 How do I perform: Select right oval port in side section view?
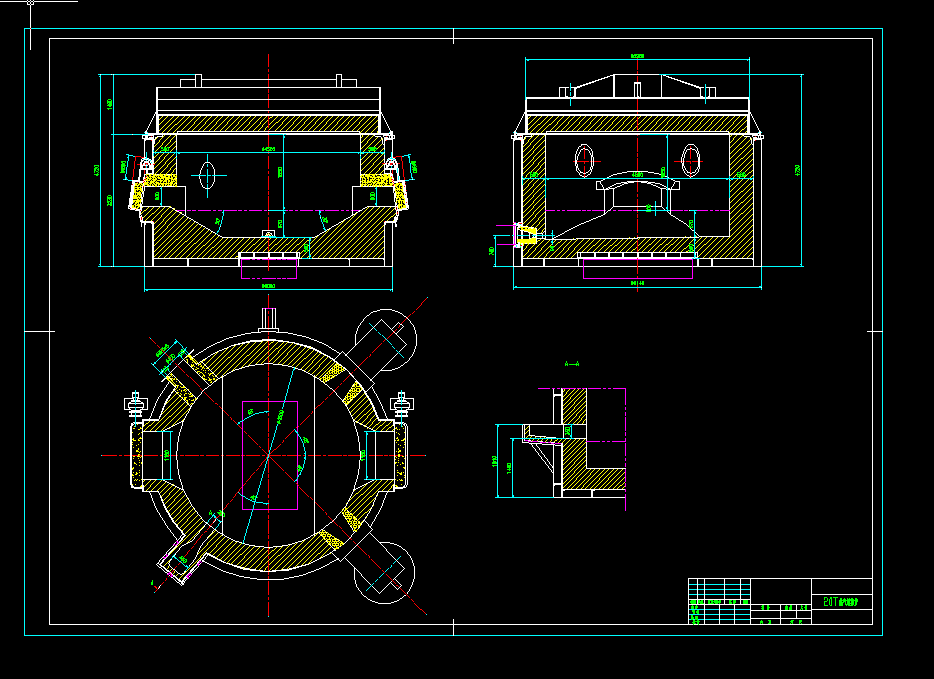click(690, 160)
